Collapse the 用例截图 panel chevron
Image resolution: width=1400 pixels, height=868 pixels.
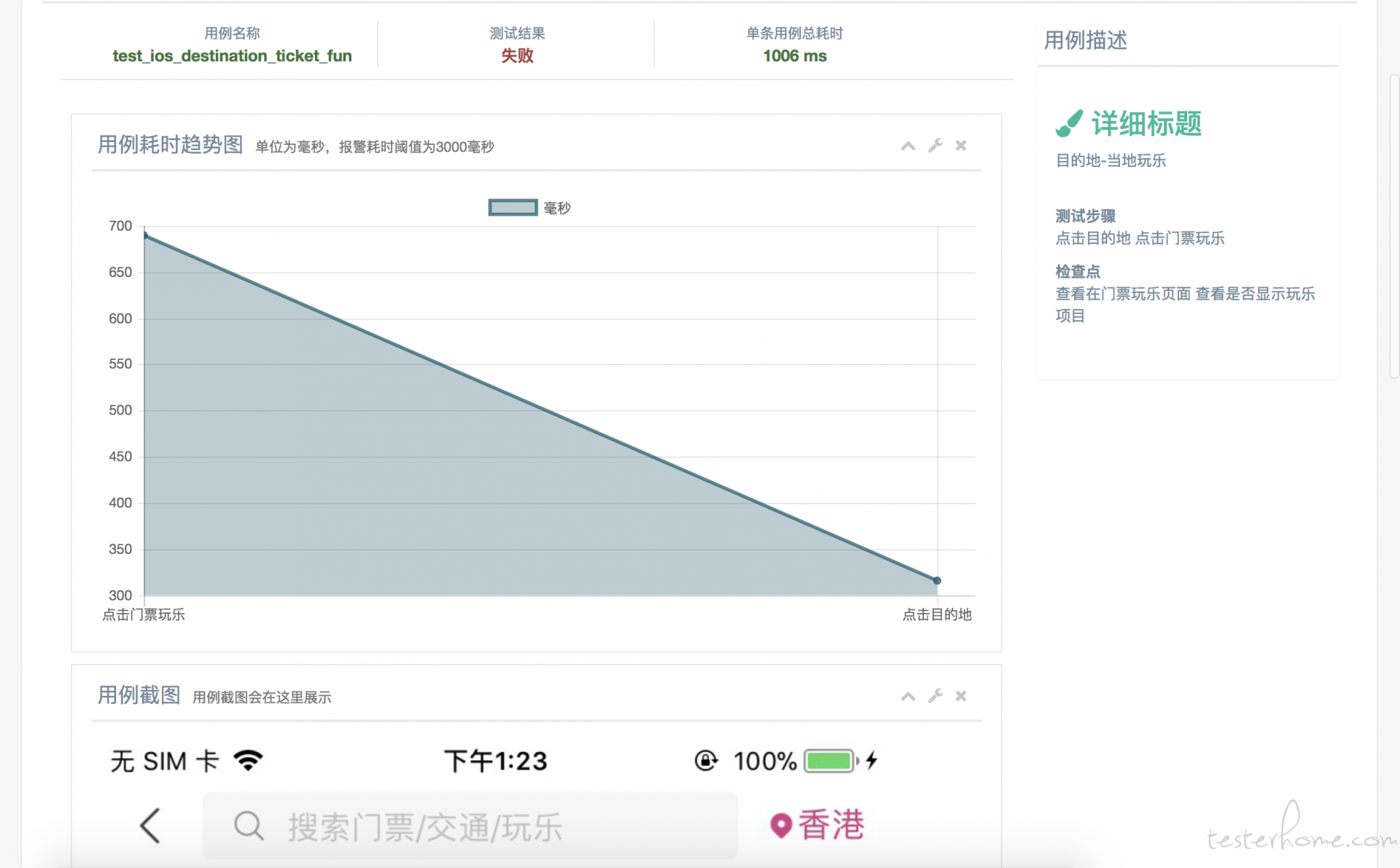tap(908, 696)
